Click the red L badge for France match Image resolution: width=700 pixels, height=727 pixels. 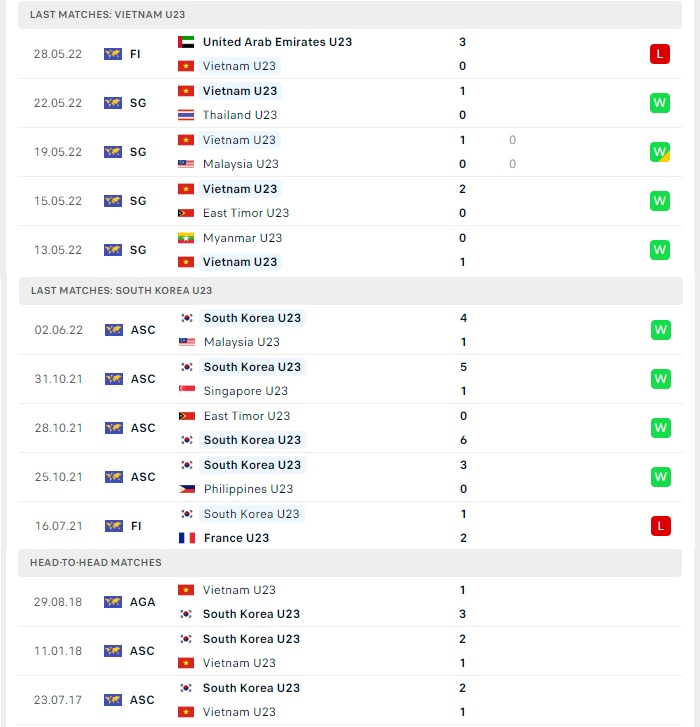tap(661, 526)
